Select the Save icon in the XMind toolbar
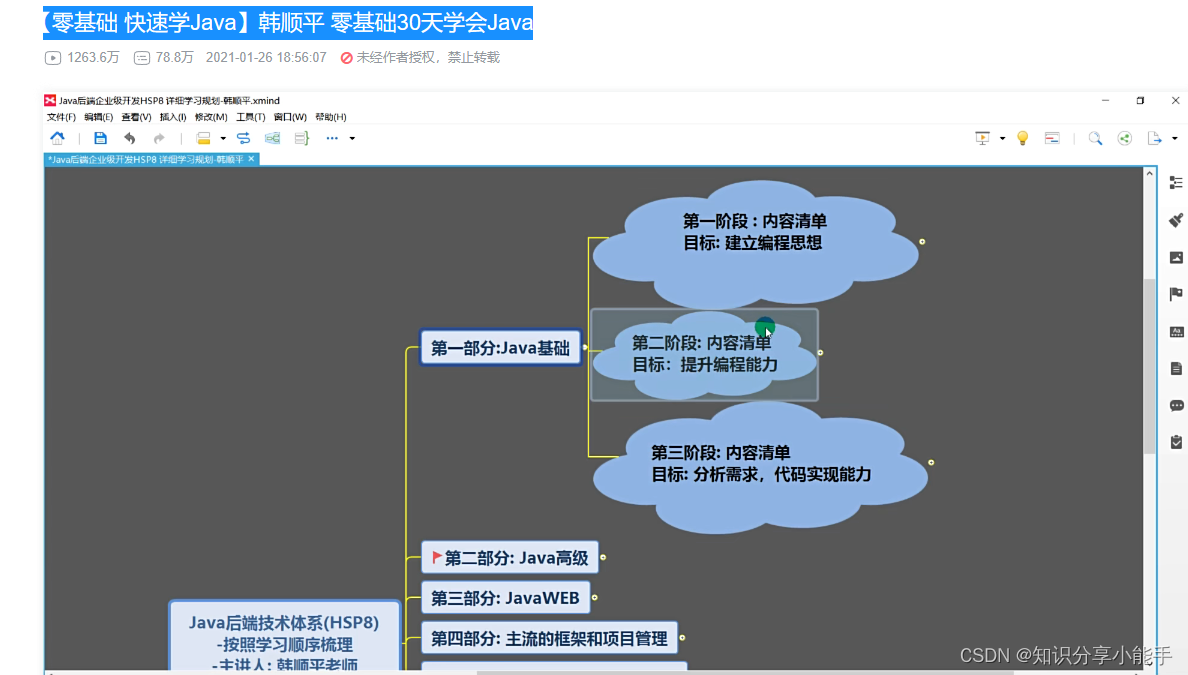The width and height of the screenshot is (1188, 675). point(100,138)
